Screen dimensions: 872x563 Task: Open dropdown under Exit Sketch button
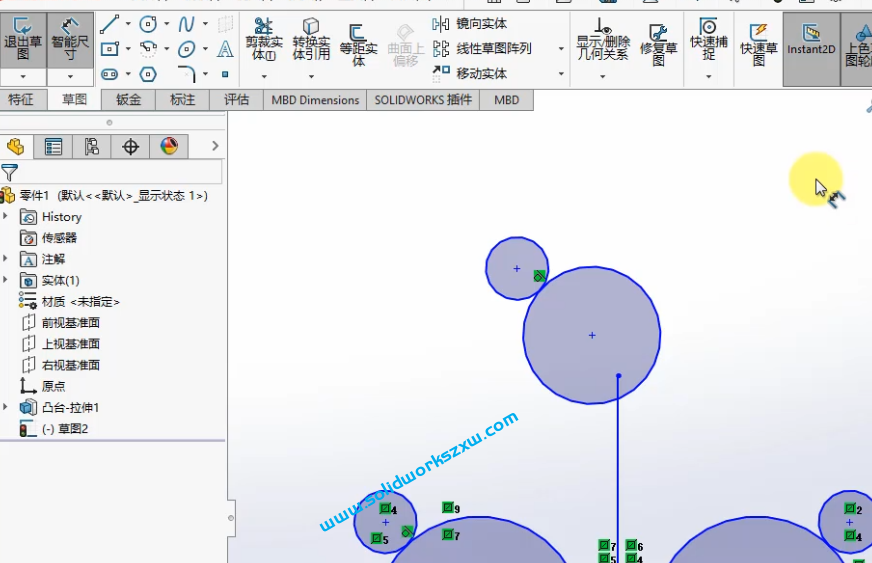pyautogui.click(x=23, y=77)
